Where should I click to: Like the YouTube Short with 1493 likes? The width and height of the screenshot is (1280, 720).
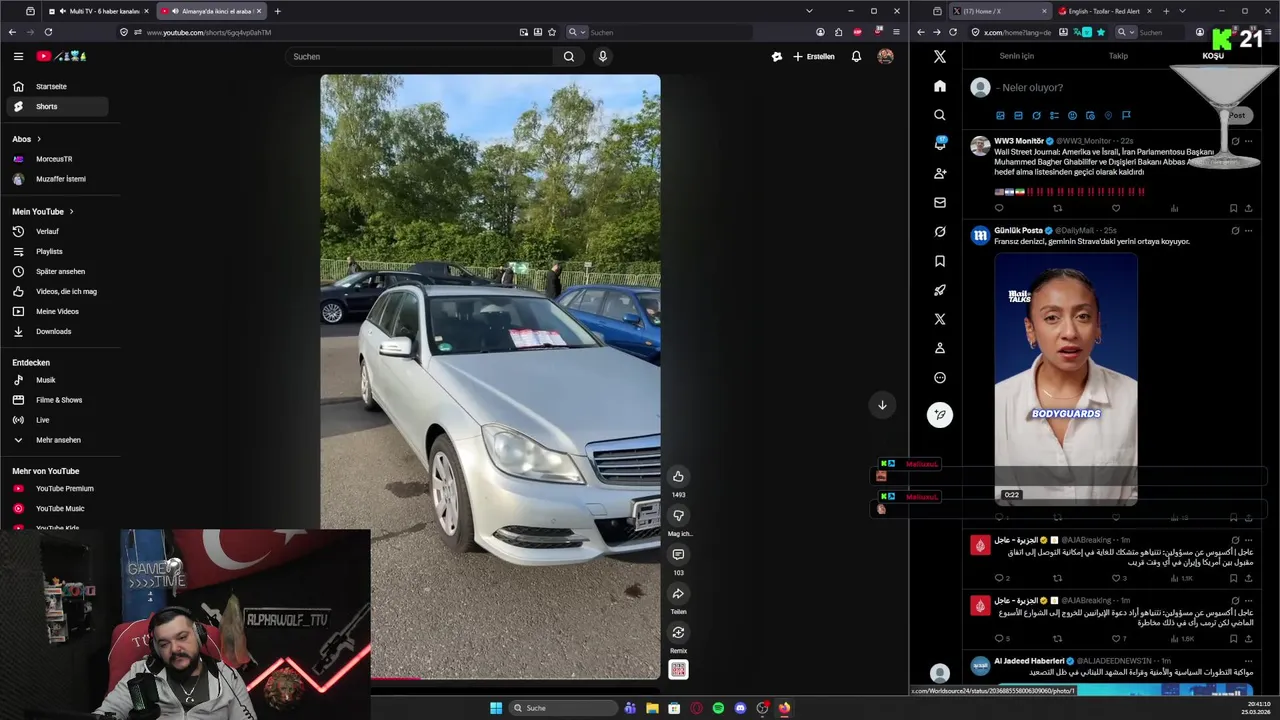tap(678, 476)
